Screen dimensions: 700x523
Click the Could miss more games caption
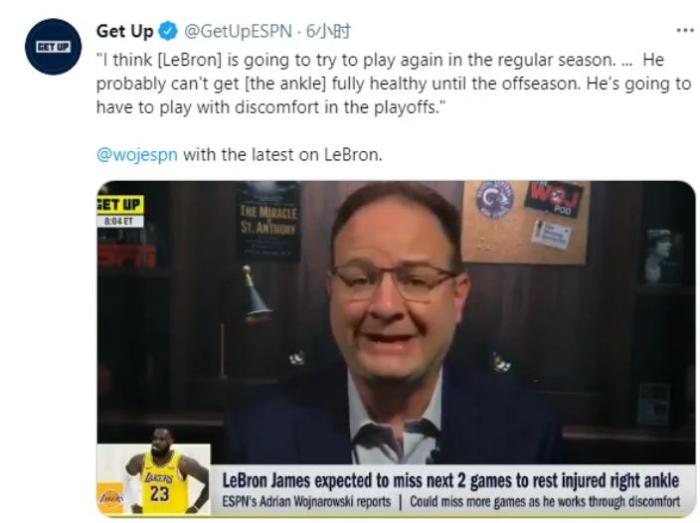click(545, 502)
